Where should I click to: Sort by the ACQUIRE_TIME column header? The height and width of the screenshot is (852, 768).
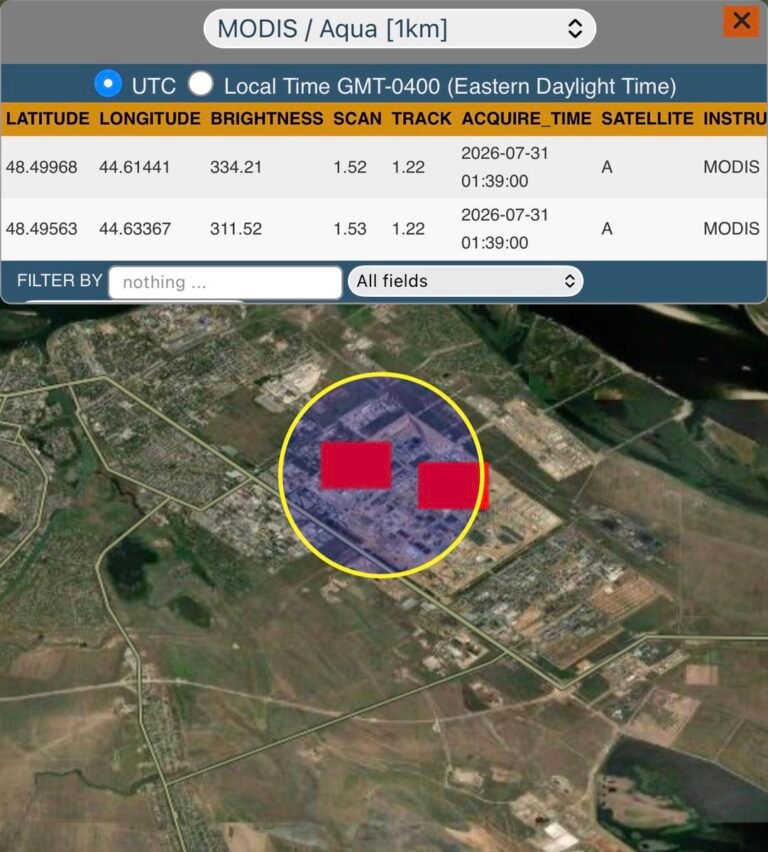click(527, 118)
